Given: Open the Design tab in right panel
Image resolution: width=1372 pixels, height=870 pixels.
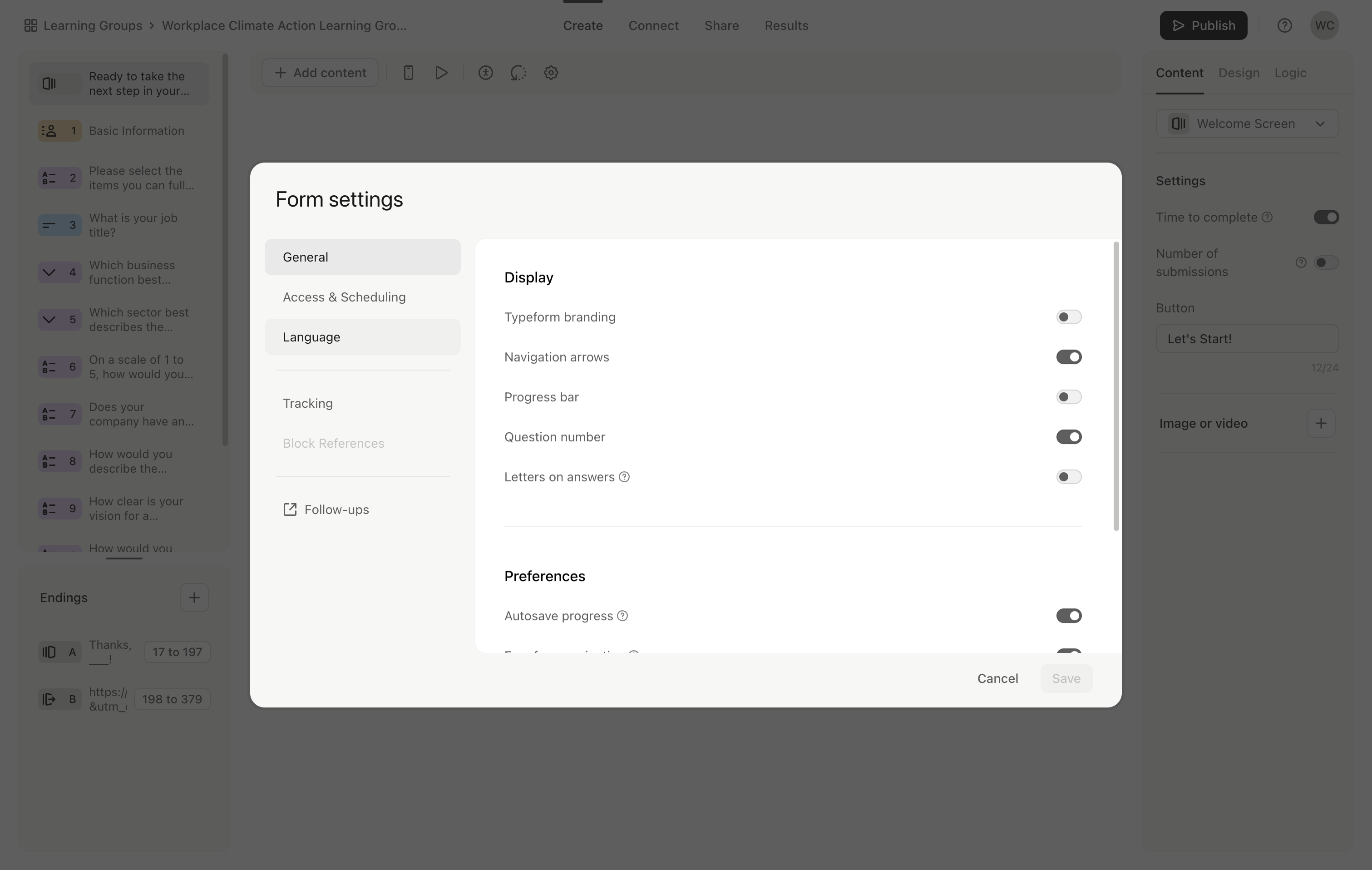Looking at the screenshot, I should click(x=1239, y=73).
